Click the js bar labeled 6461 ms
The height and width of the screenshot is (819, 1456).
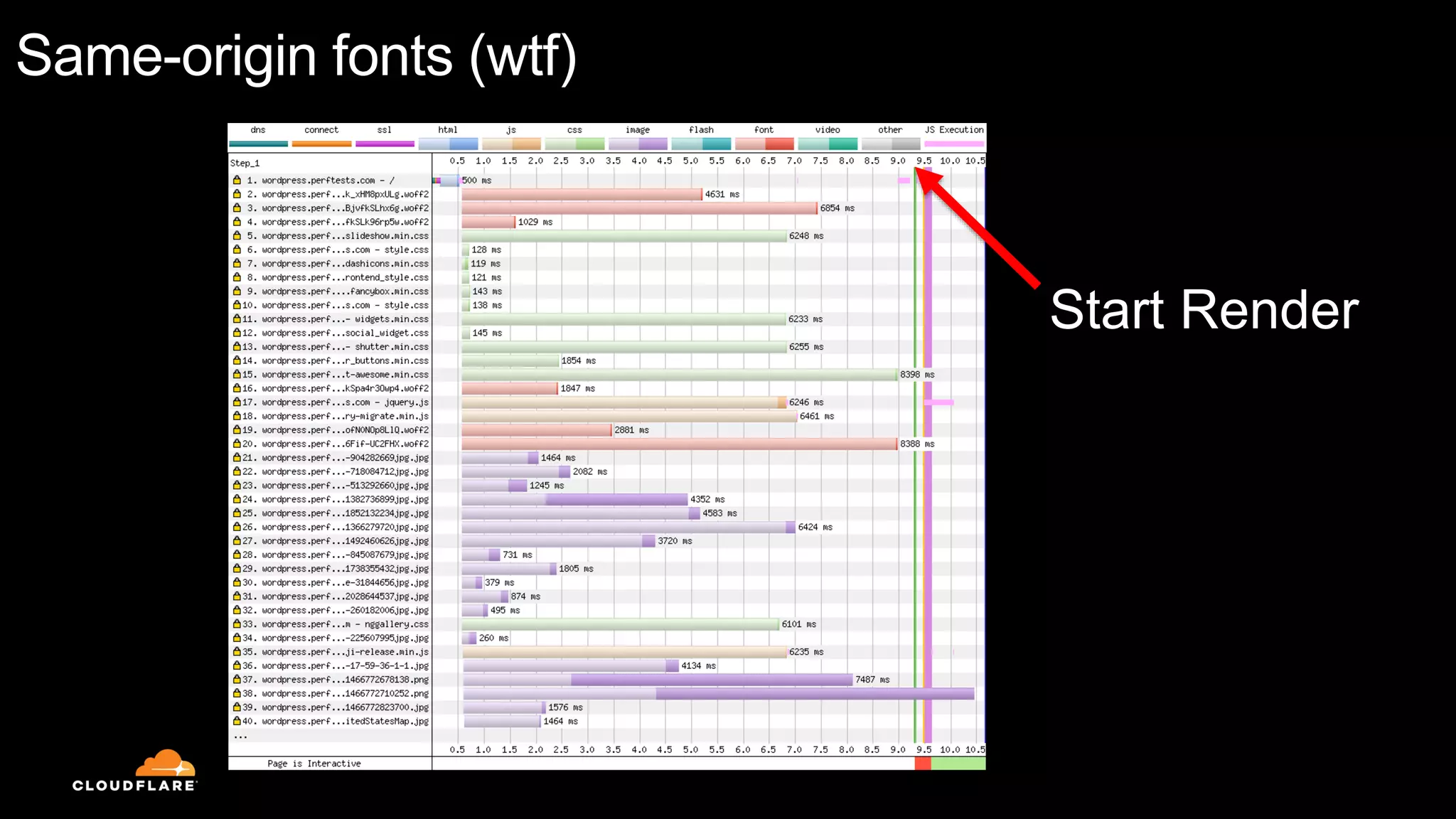point(629,416)
